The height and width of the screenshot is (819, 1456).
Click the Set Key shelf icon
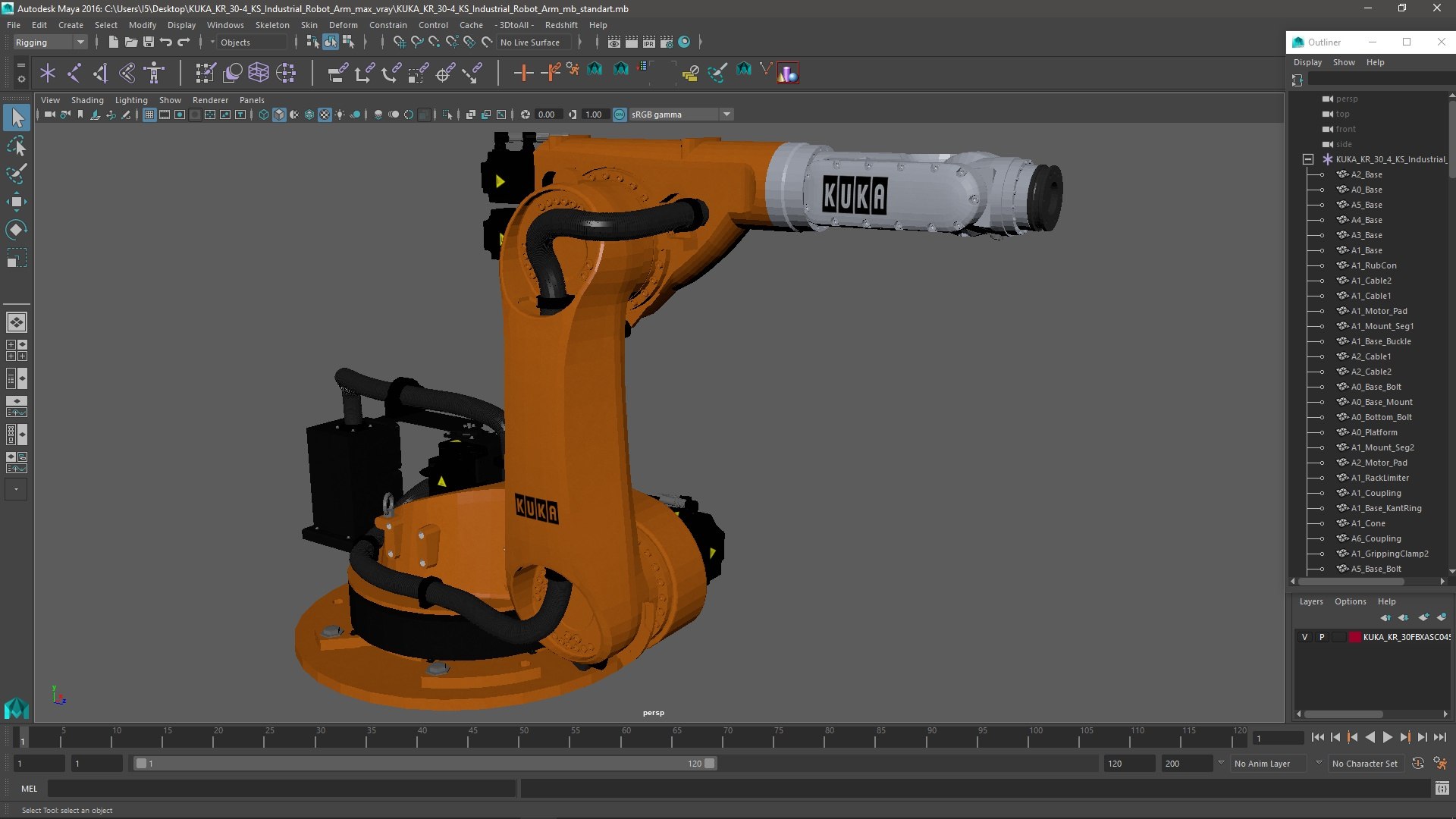523,73
